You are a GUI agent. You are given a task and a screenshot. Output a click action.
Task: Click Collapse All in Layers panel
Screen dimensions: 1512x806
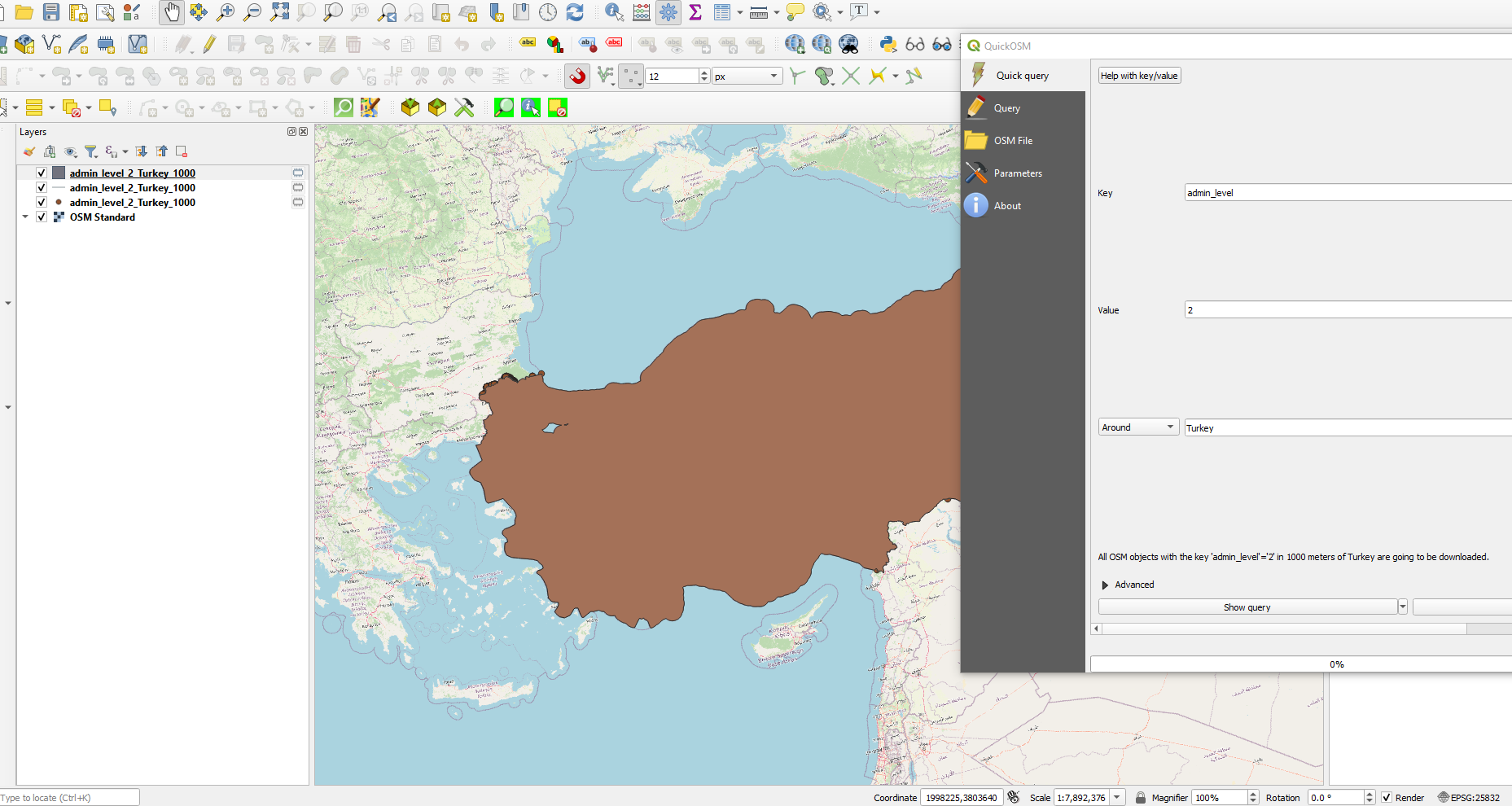[161, 151]
